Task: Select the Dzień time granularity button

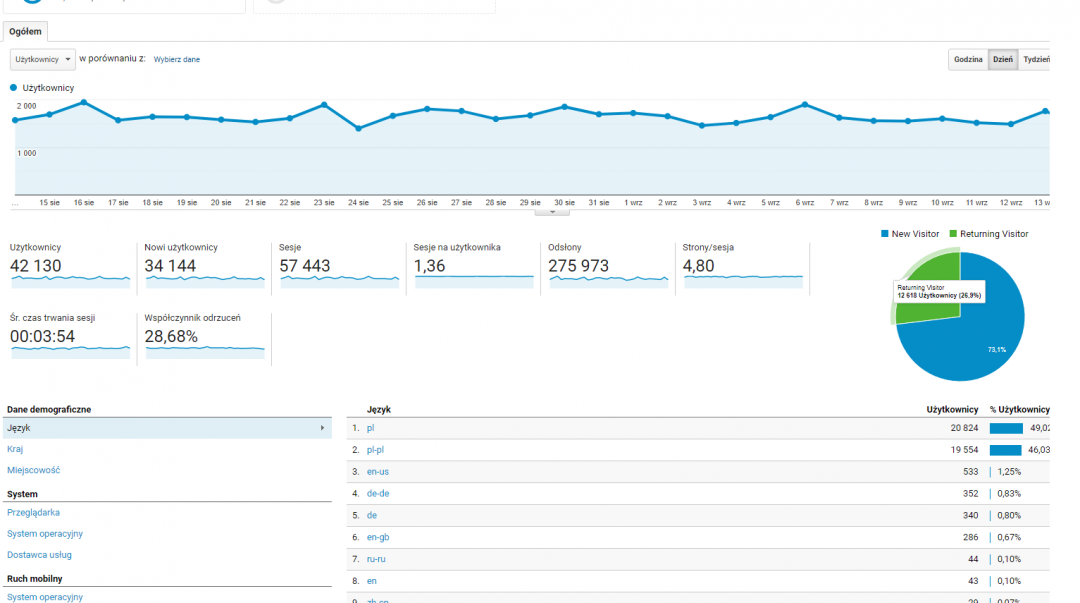Action: [x=1002, y=60]
